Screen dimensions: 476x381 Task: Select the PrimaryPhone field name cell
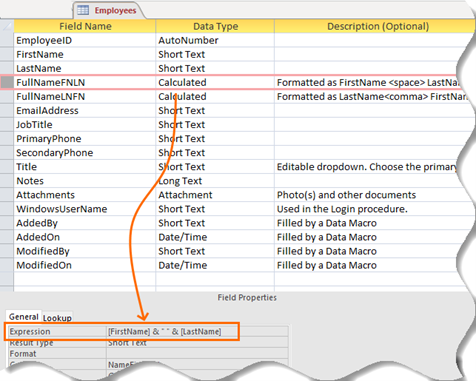click(x=85, y=139)
